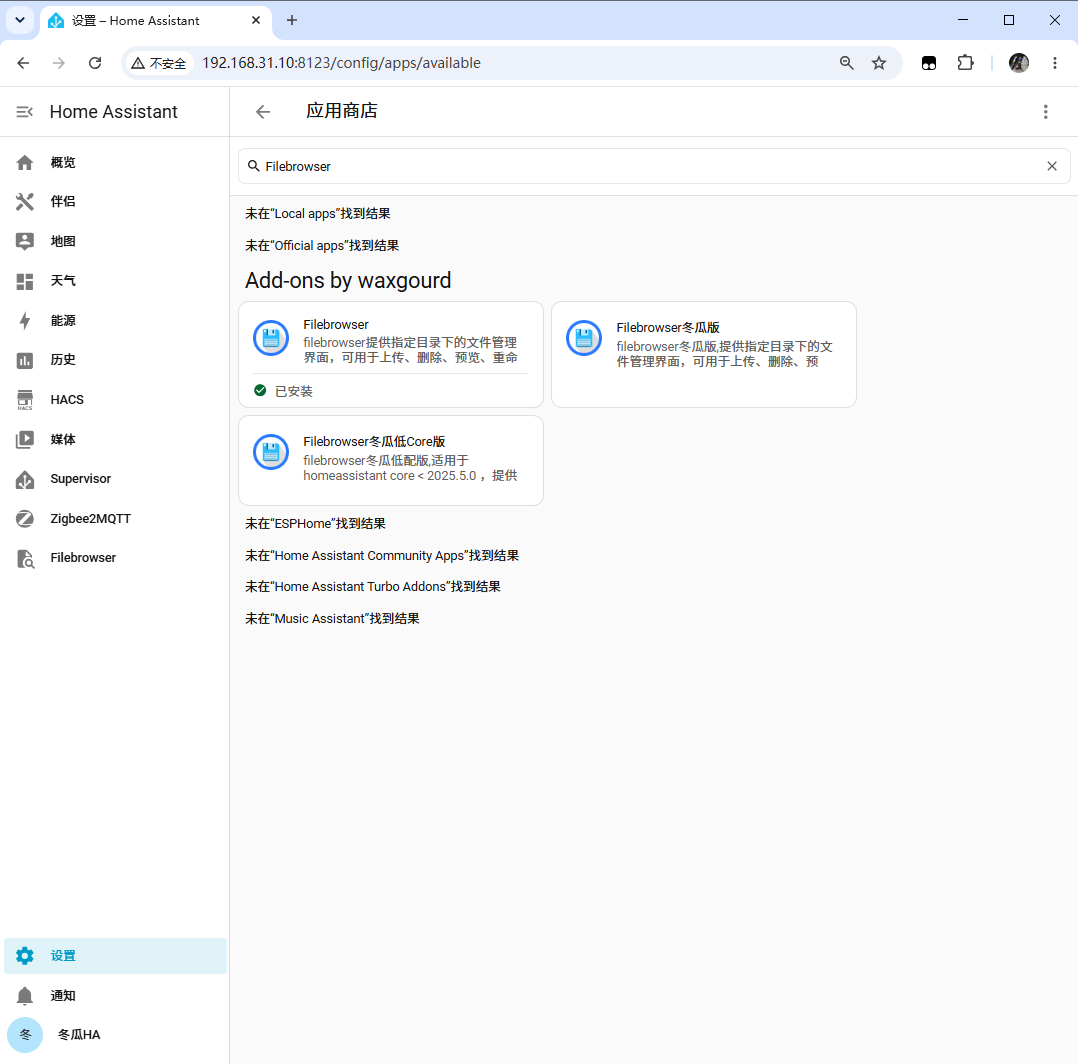Open the 历史 history chart icon

click(25, 360)
